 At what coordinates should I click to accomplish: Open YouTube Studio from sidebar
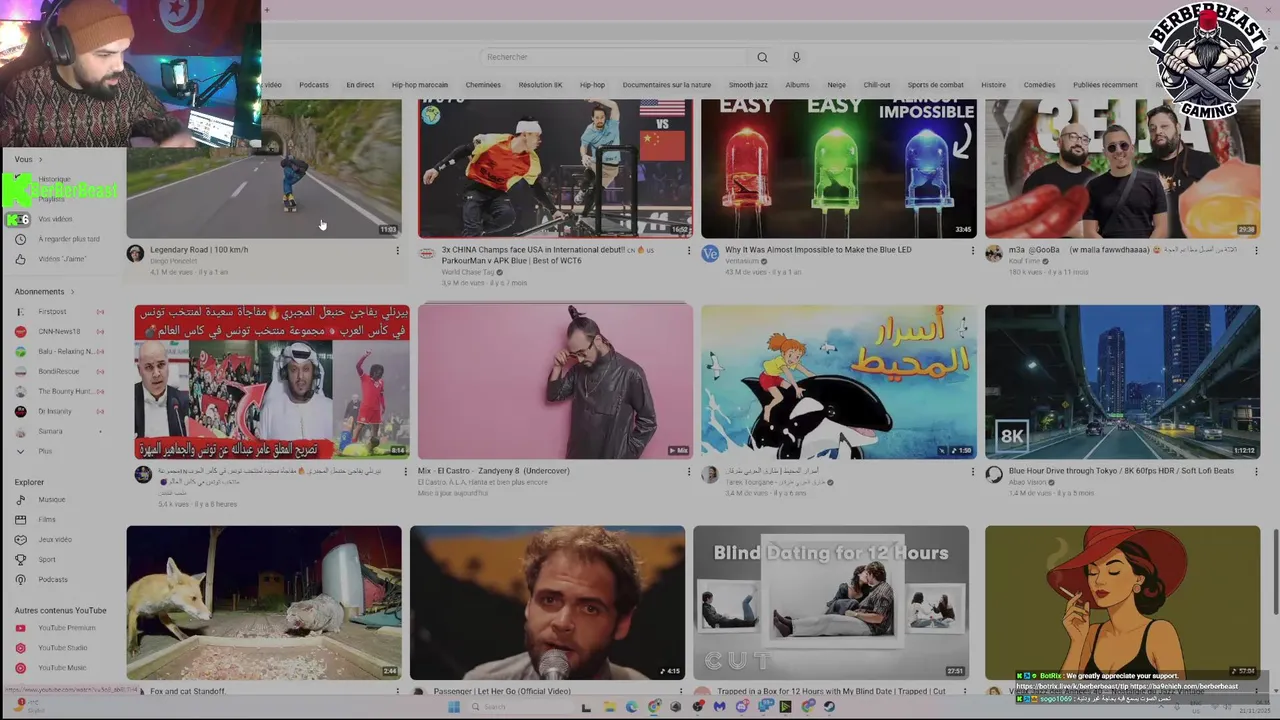62,648
